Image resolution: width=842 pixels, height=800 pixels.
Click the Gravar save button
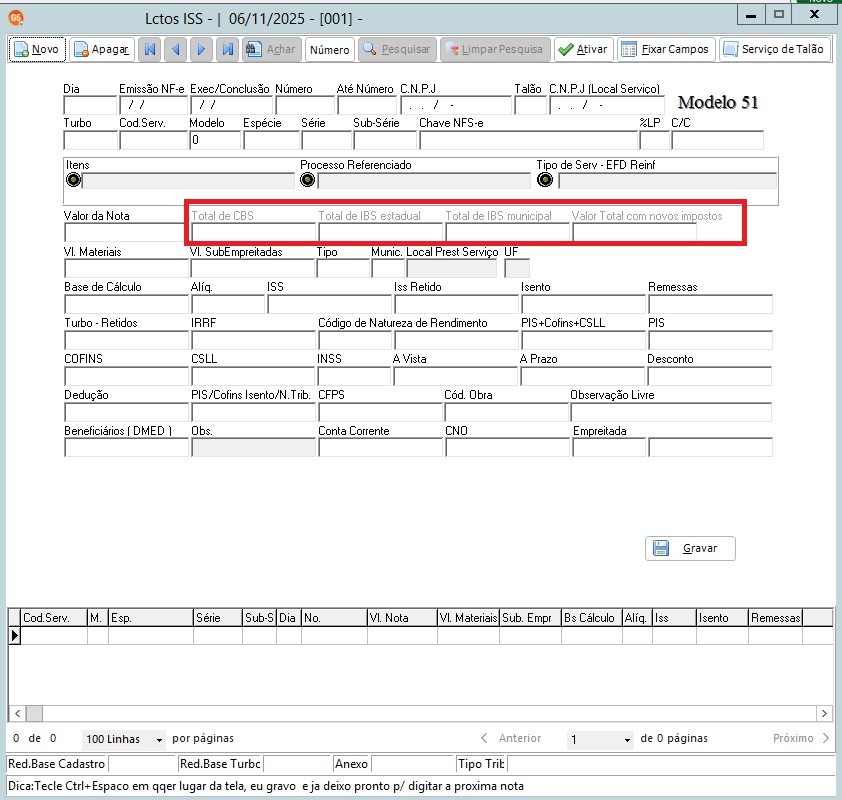[x=690, y=548]
